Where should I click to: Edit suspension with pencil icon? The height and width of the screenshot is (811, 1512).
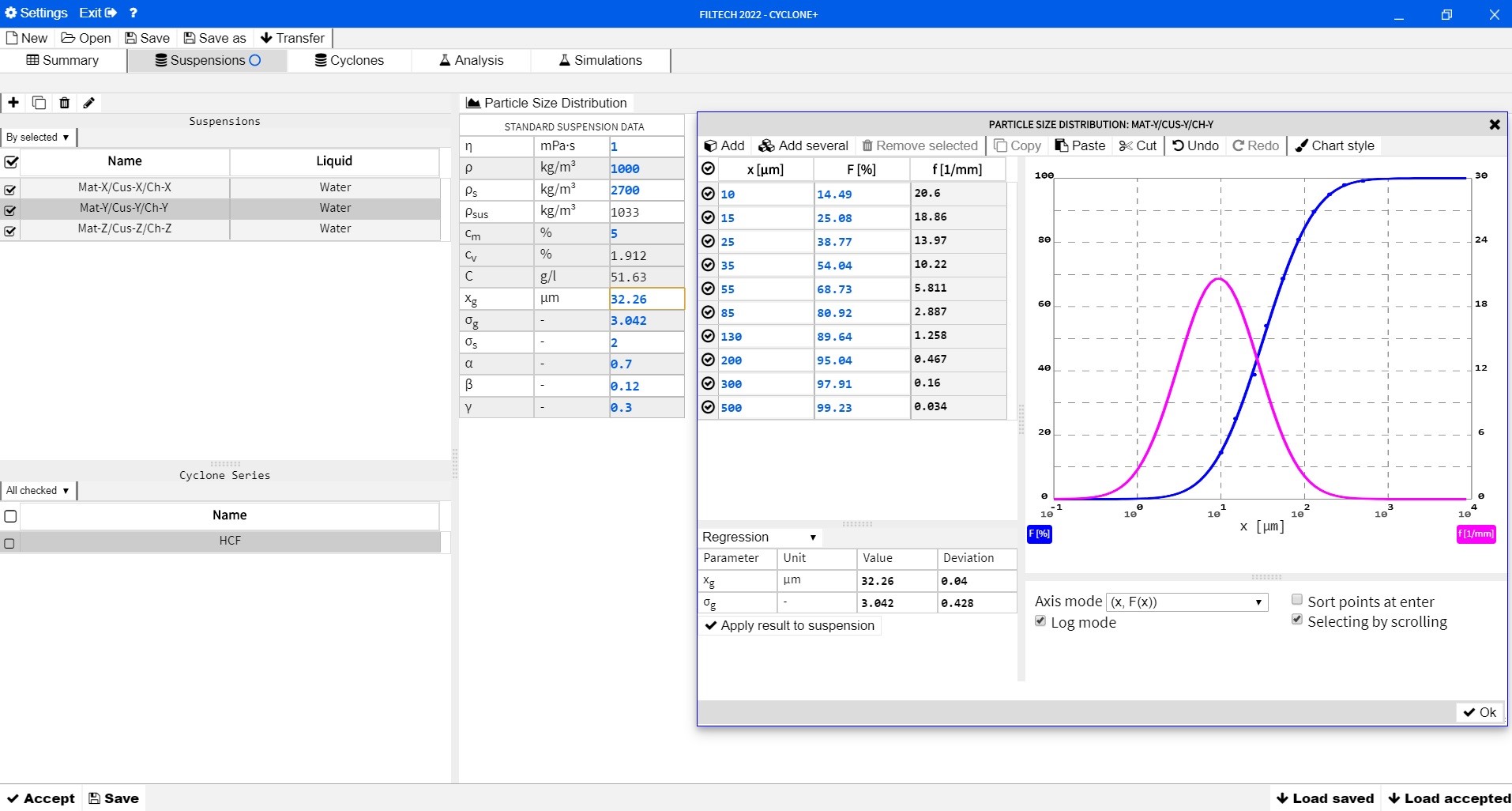click(x=89, y=103)
